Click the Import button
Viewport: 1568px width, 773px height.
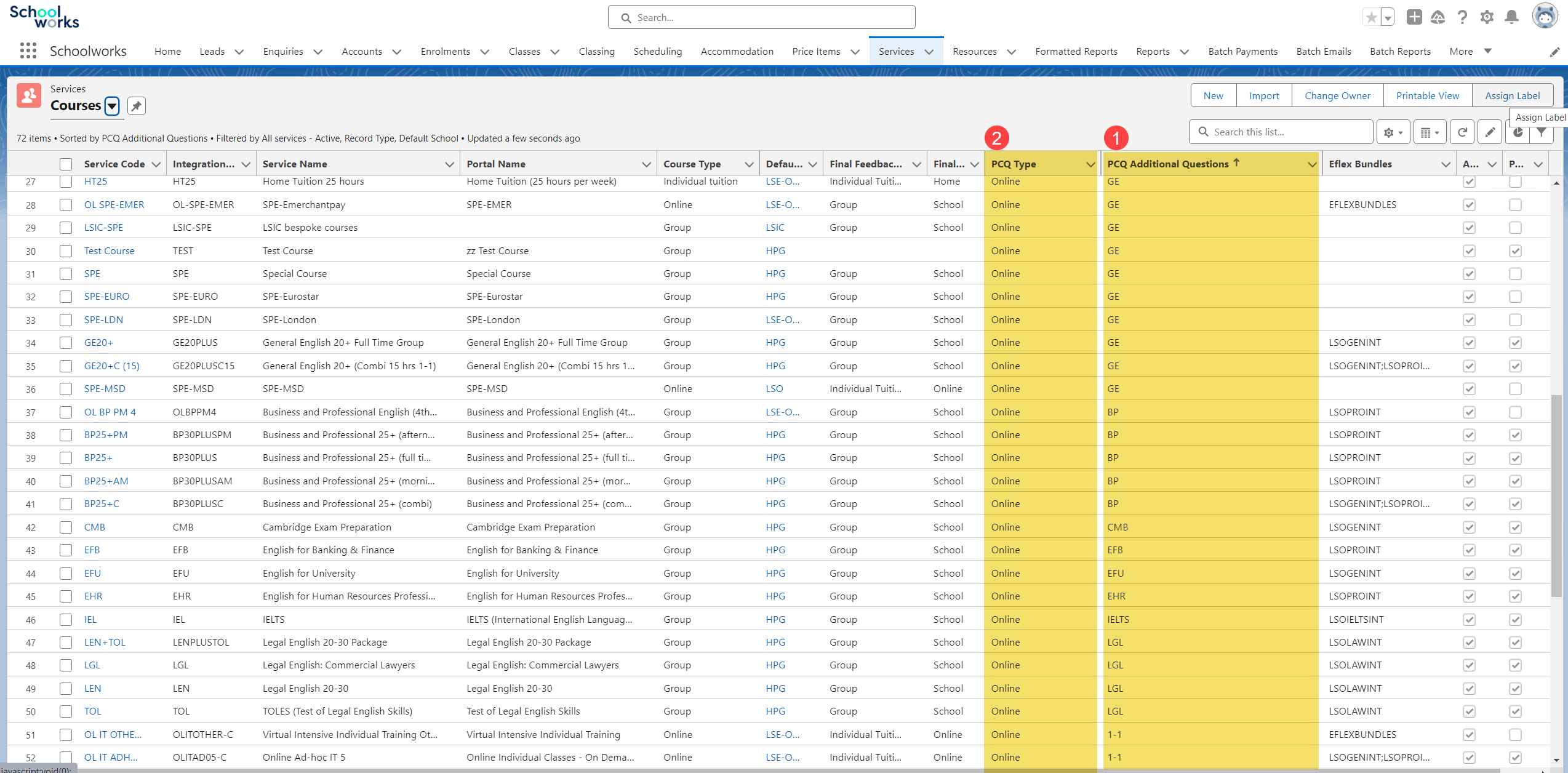(1263, 95)
